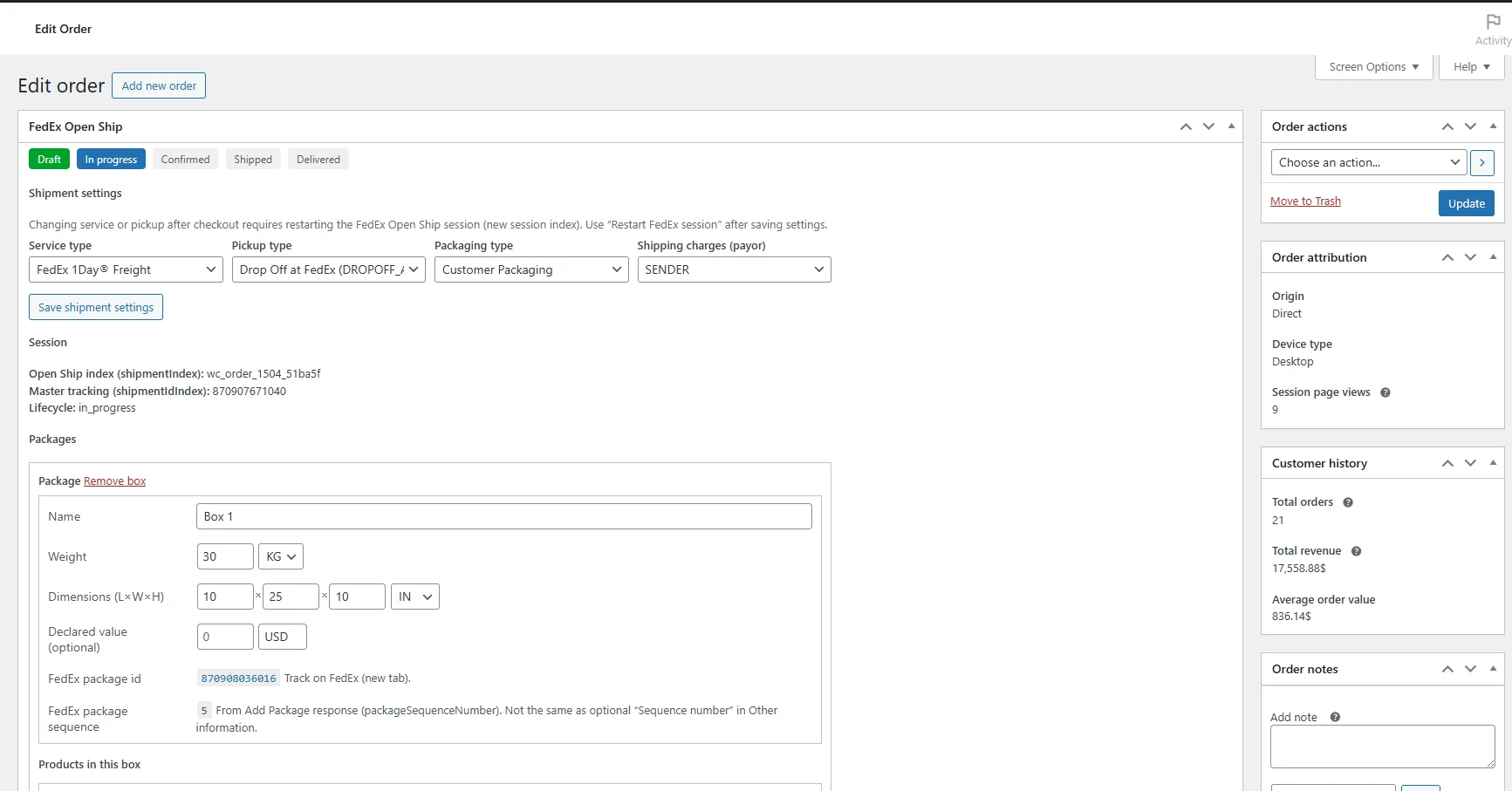Click the Declared value field

225,637
